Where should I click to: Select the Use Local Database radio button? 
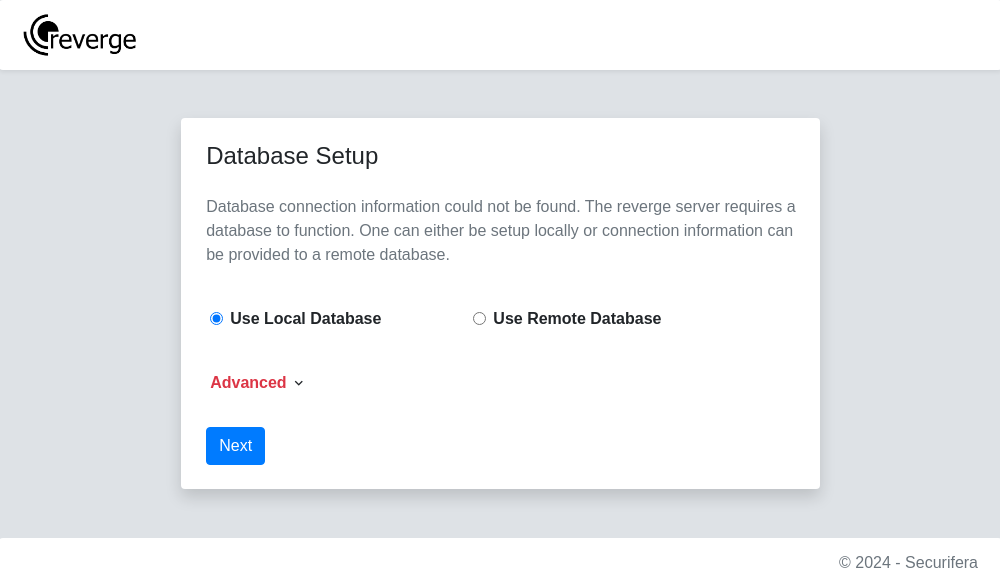216,318
